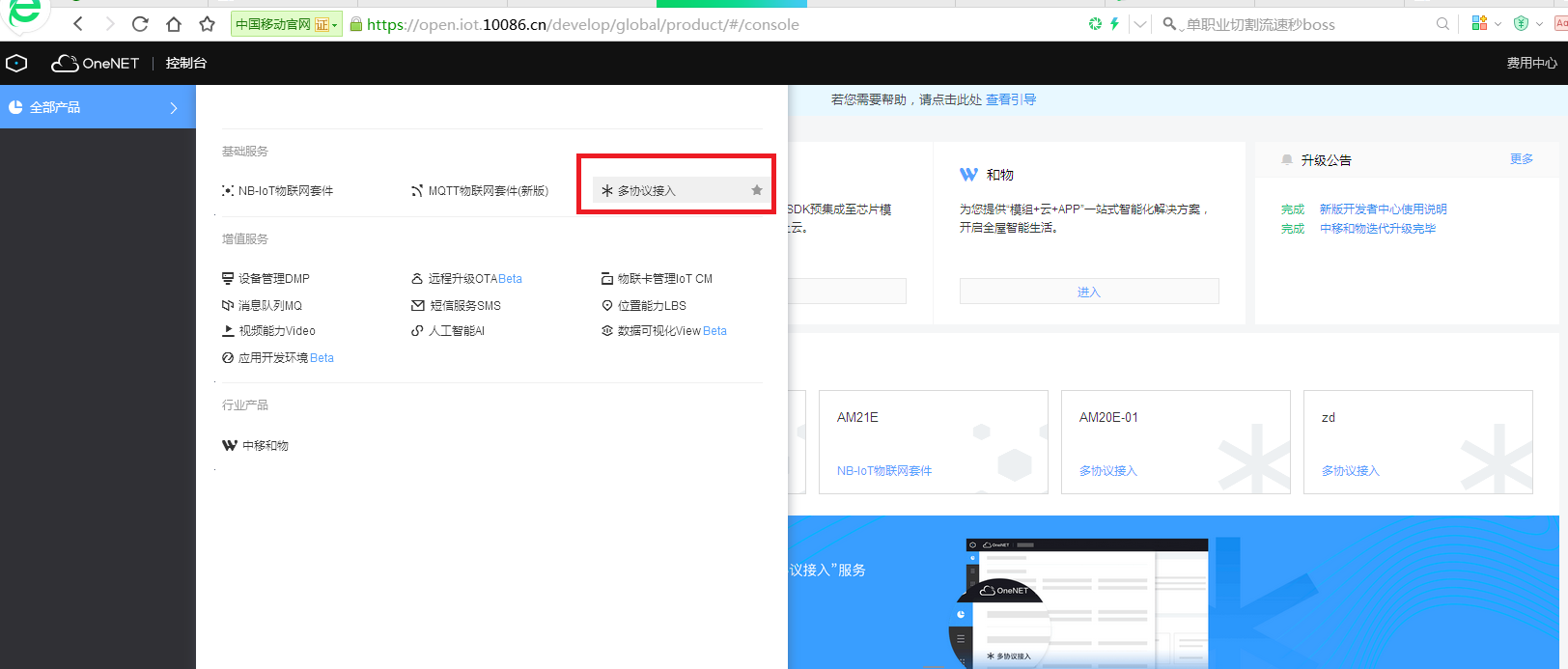Open 视频能力Video service

(x=269, y=331)
